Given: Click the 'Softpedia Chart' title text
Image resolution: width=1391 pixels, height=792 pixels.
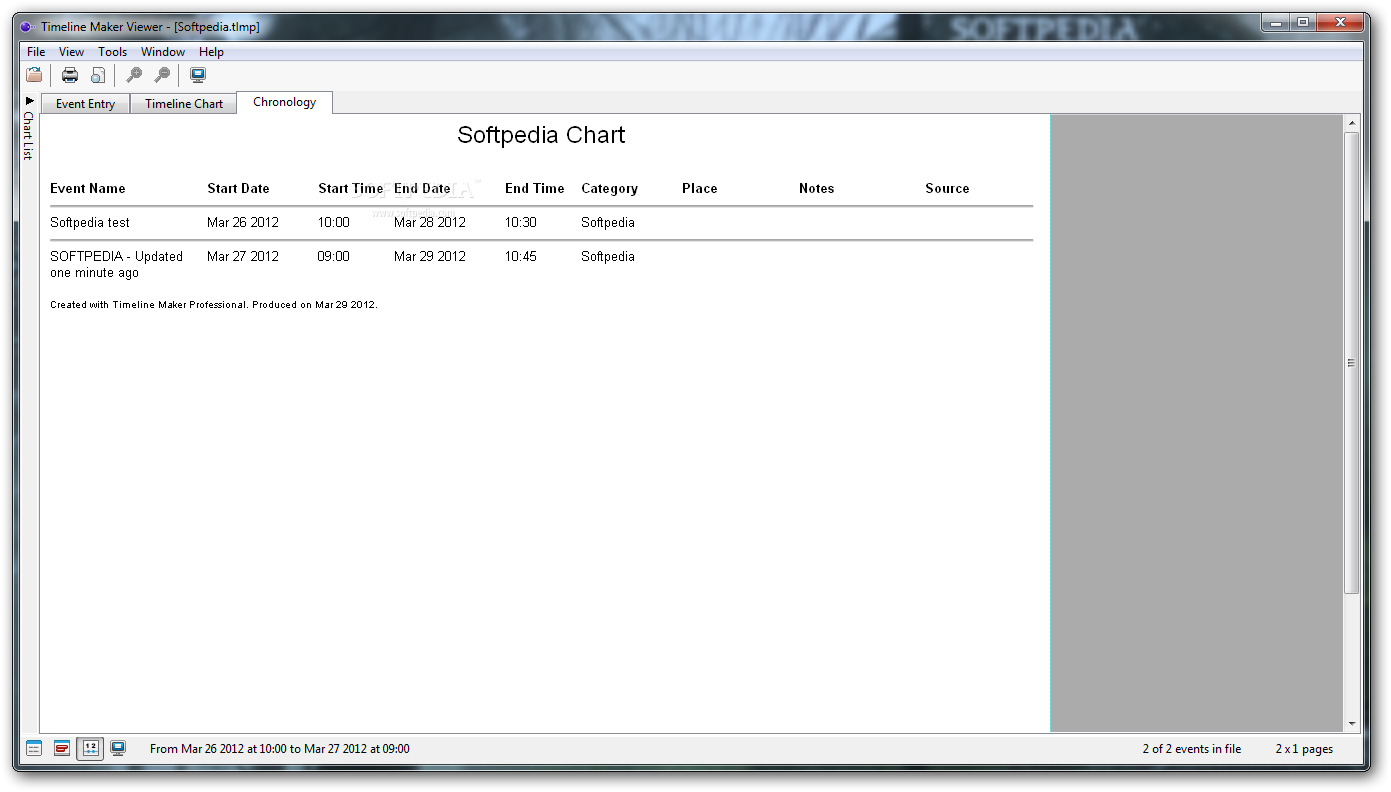Looking at the screenshot, I should [541, 135].
